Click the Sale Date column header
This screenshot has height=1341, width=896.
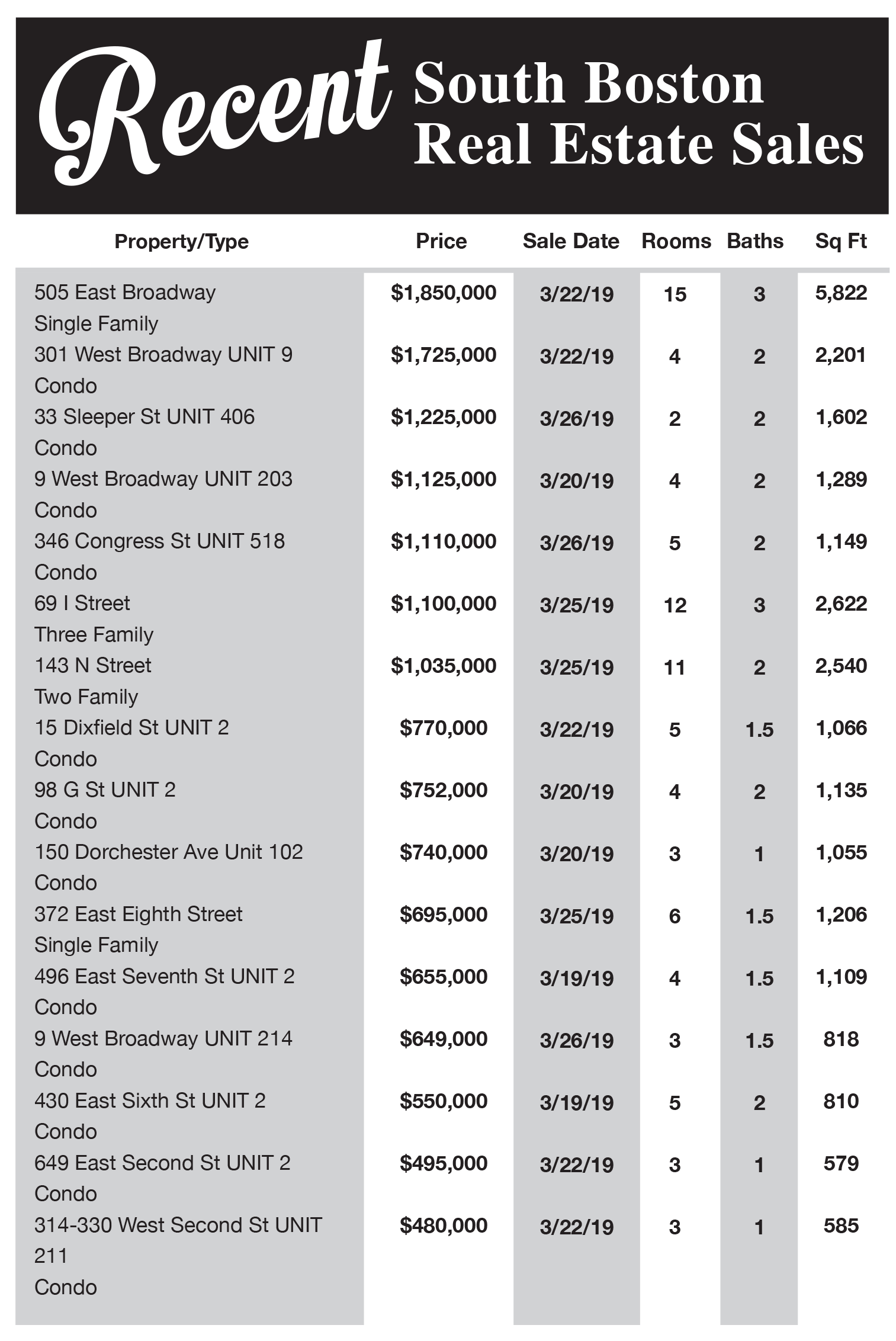click(x=571, y=241)
